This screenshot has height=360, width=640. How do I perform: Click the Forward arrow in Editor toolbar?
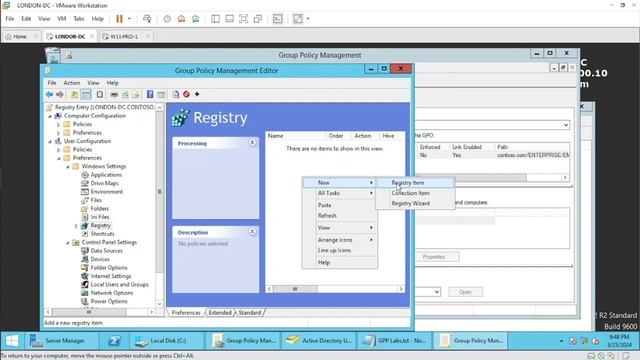coord(60,94)
